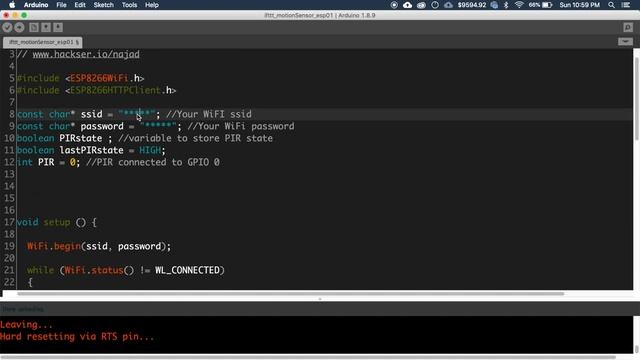Click the horizontal scrollbar under the console
640x360 pixels.
pyautogui.click(x=308, y=357)
